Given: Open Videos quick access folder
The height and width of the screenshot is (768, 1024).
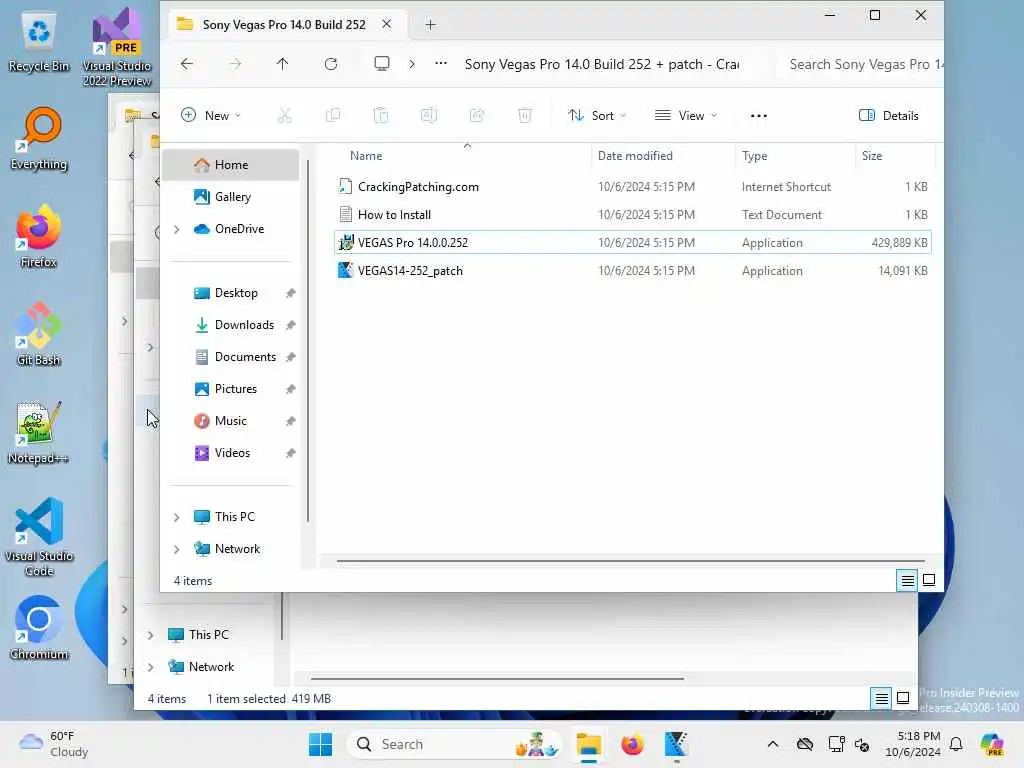Looking at the screenshot, I should click(x=231, y=453).
